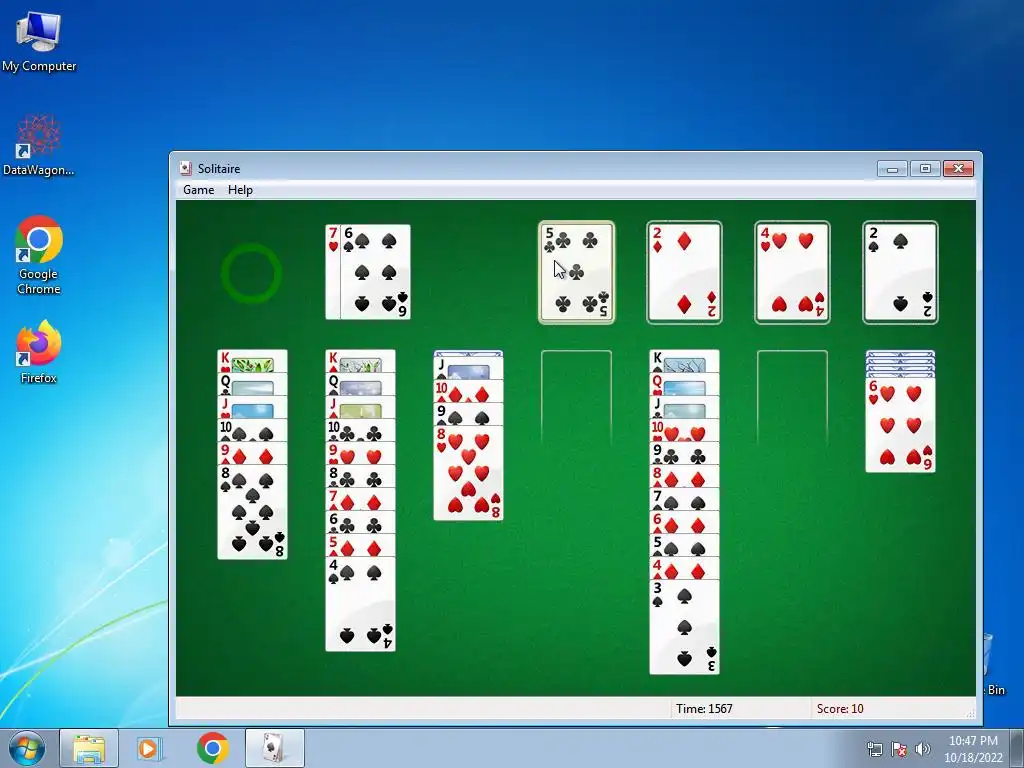Click the Time: 1567 status text

[x=704, y=709]
